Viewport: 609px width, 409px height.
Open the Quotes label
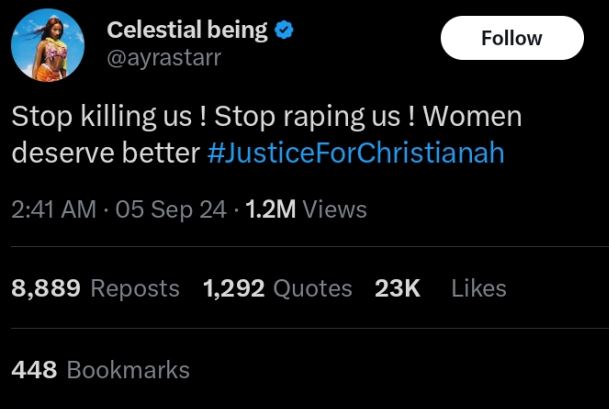click(312, 289)
